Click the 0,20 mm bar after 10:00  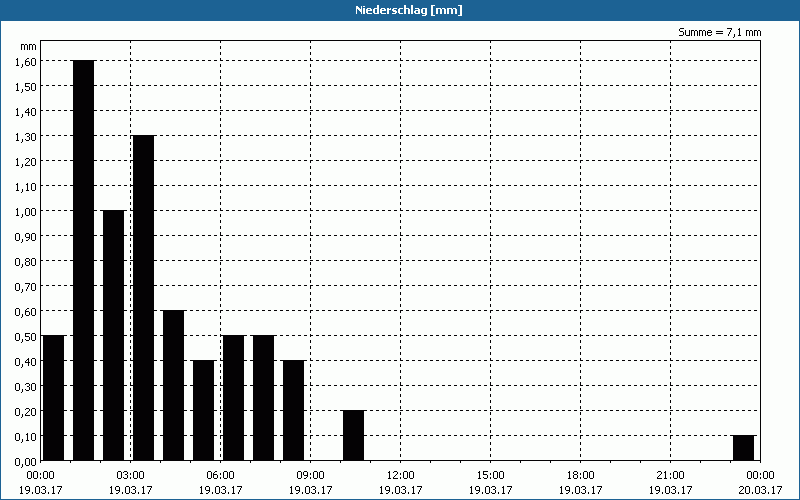354,435
